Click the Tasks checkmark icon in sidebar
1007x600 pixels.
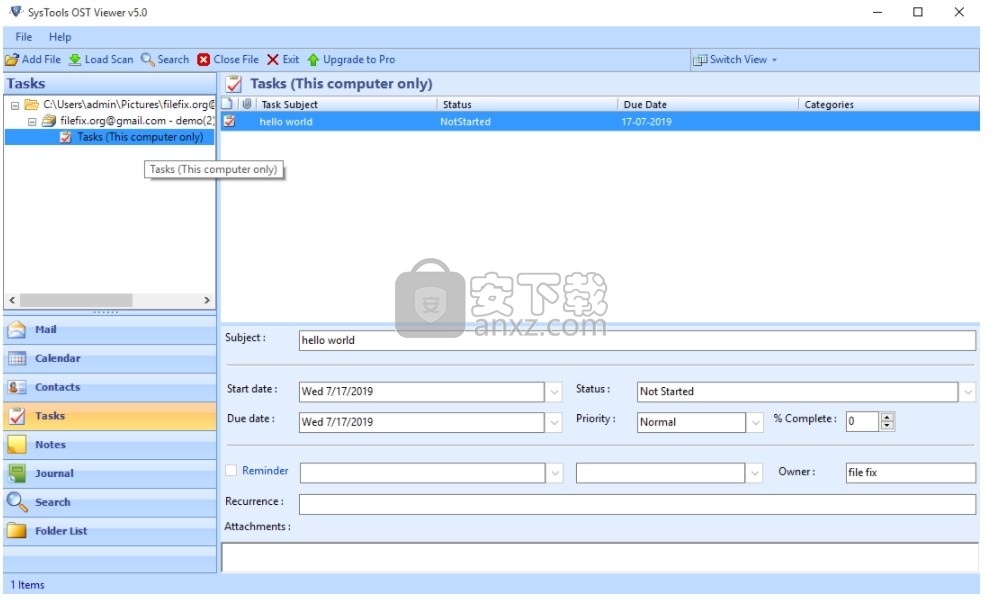click(x=17, y=416)
